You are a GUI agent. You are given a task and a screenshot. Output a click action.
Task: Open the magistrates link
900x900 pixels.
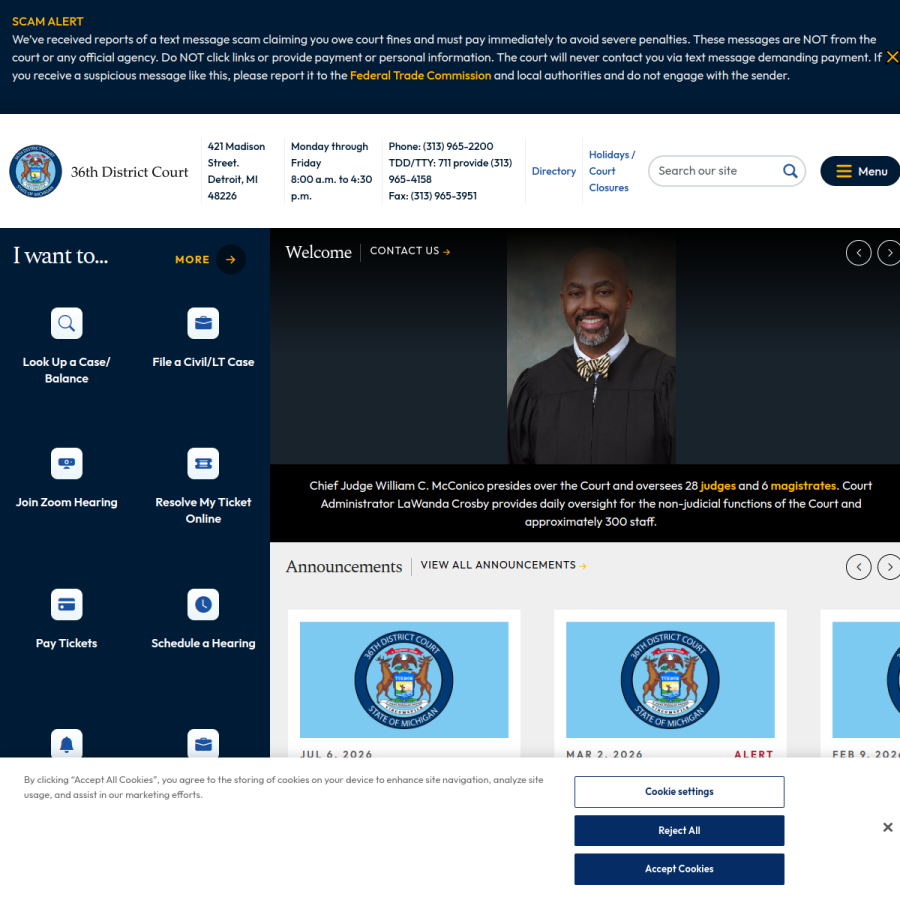click(803, 486)
